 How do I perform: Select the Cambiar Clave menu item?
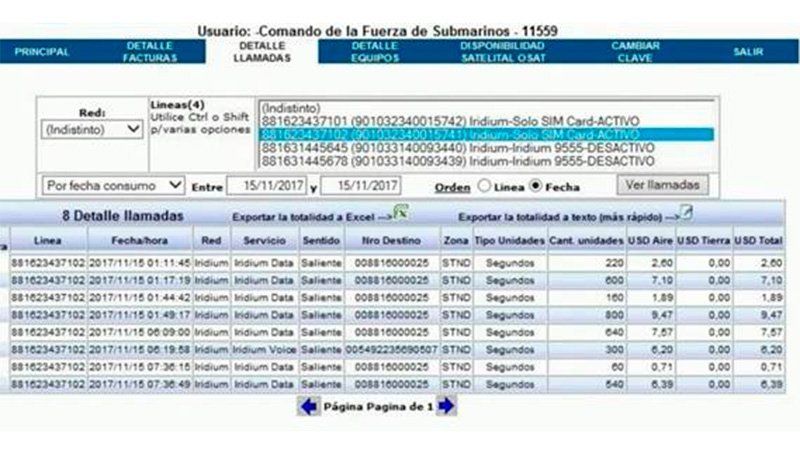click(x=635, y=52)
